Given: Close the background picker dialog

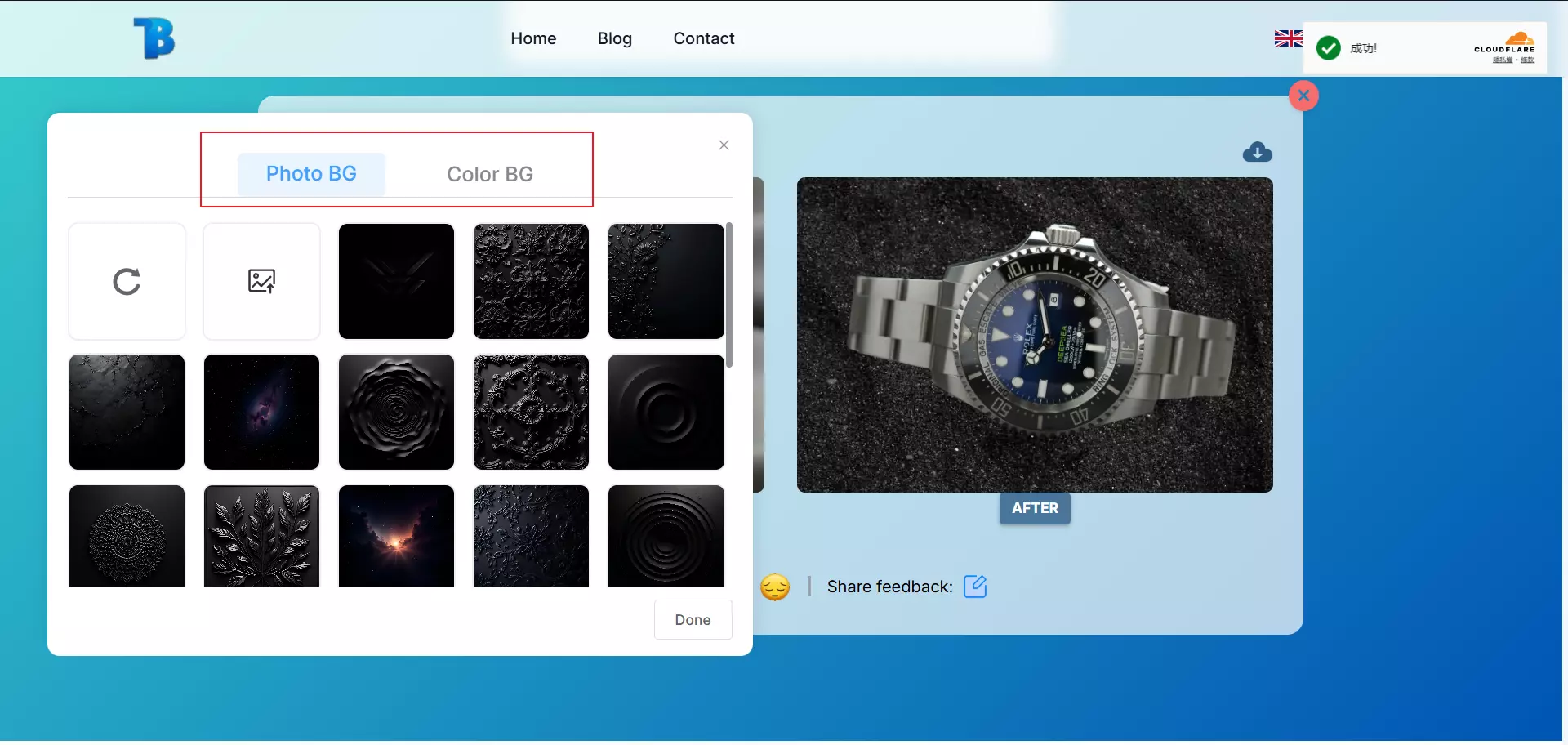Looking at the screenshot, I should coord(724,145).
